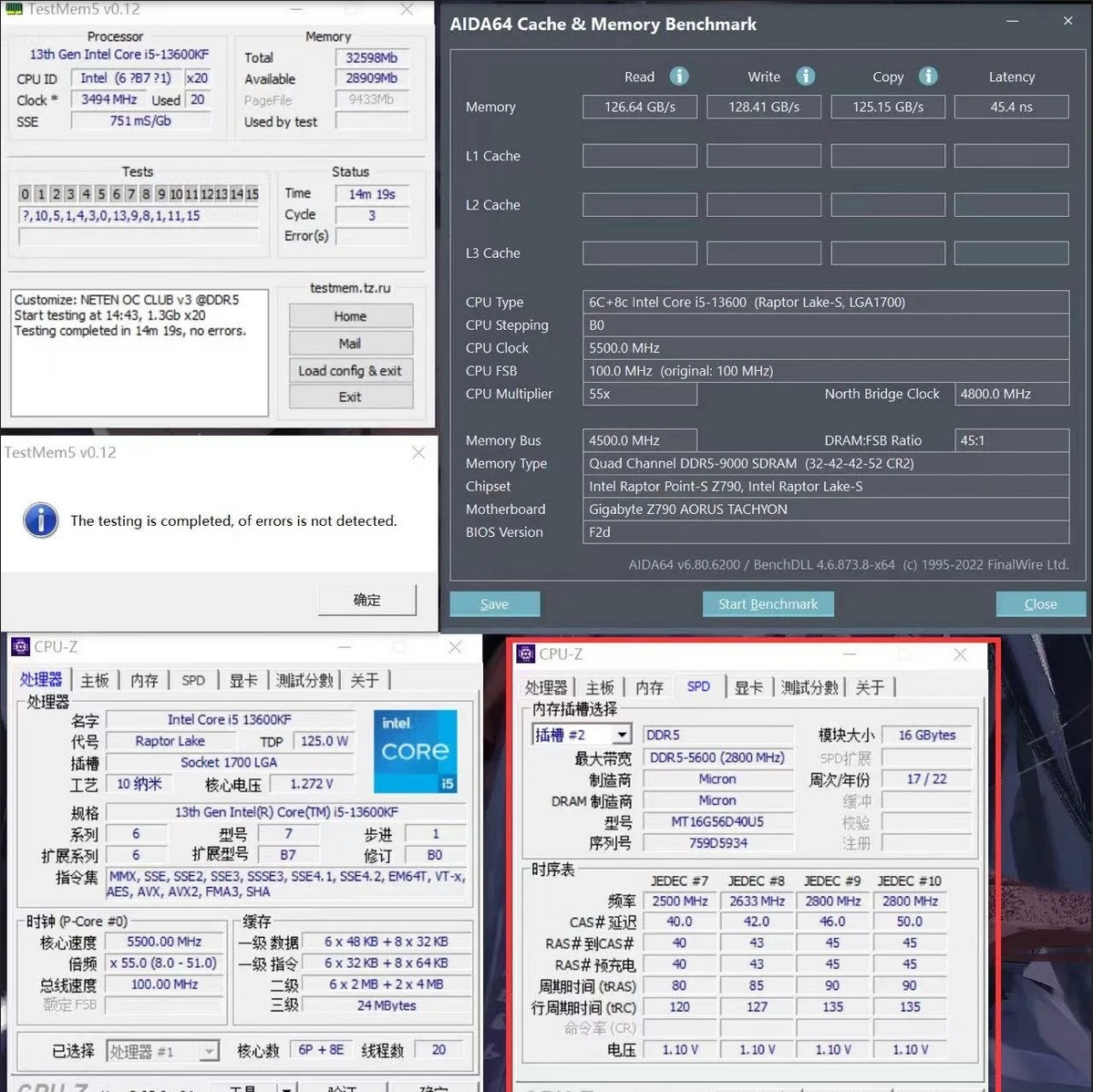Viewport: 1093px width, 1092px height.
Task: Click core speed 5500.00 MHz in CPU-Z
Action: coord(164,943)
